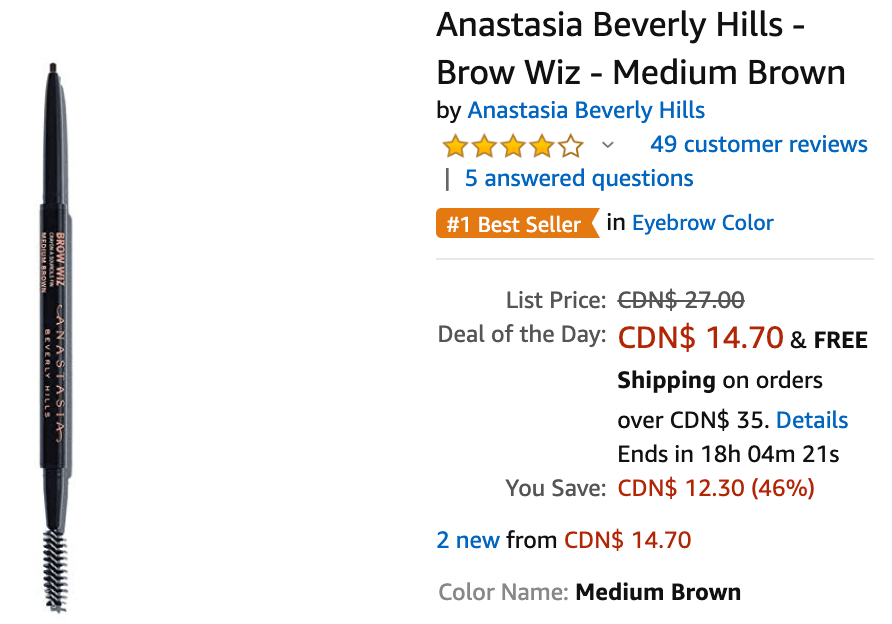The width and height of the screenshot is (892, 624).
Task: Click the third rating star
Action: (513, 146)
